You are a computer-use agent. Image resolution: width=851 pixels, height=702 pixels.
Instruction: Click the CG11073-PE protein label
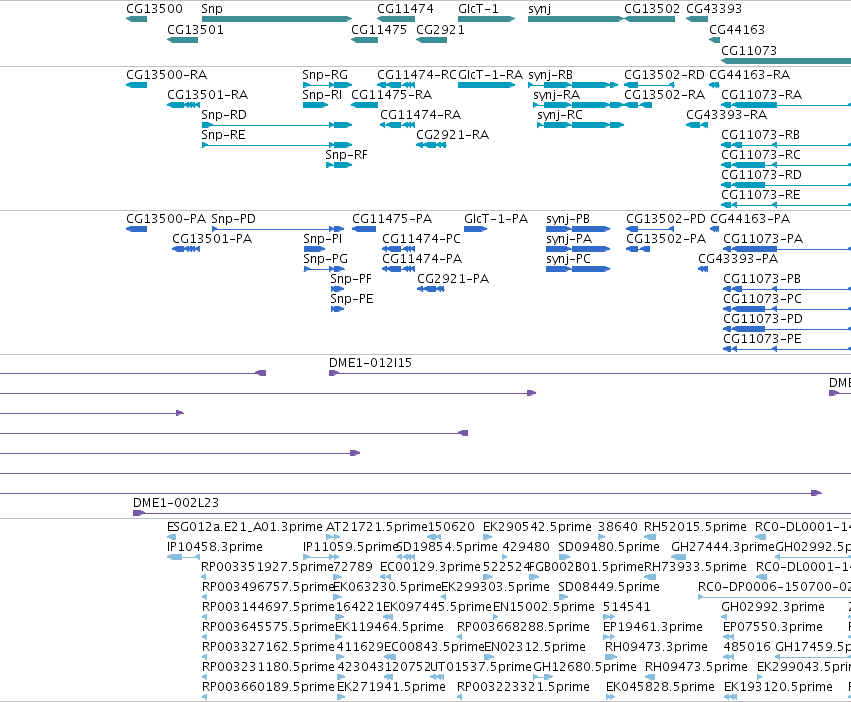click(762, 339)
